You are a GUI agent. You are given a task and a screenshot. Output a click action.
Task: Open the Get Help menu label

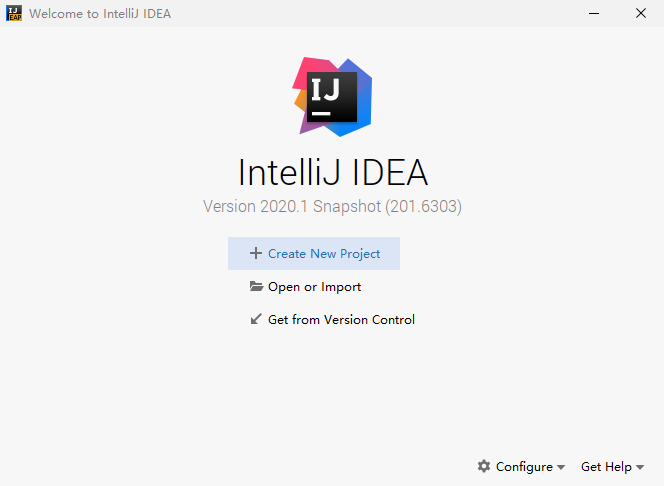606,467
